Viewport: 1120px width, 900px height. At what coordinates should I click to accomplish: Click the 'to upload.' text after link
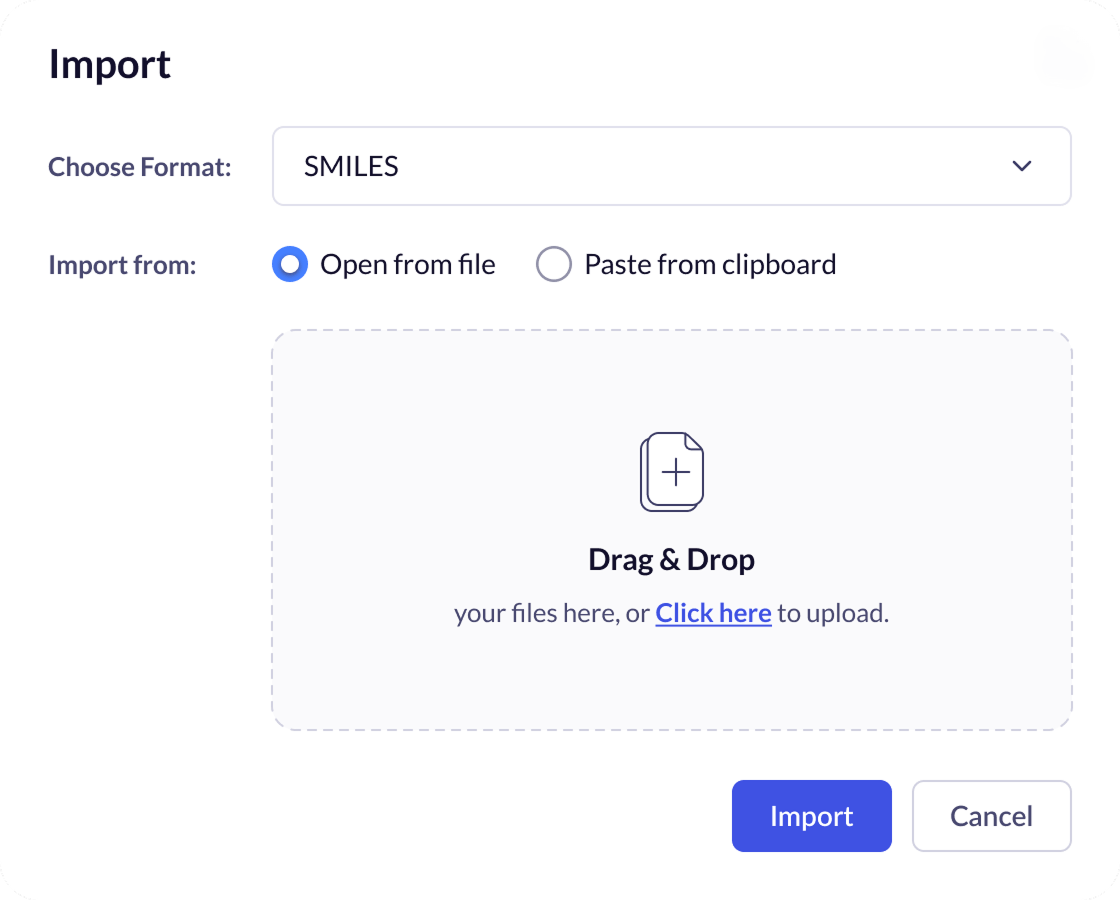833,613
